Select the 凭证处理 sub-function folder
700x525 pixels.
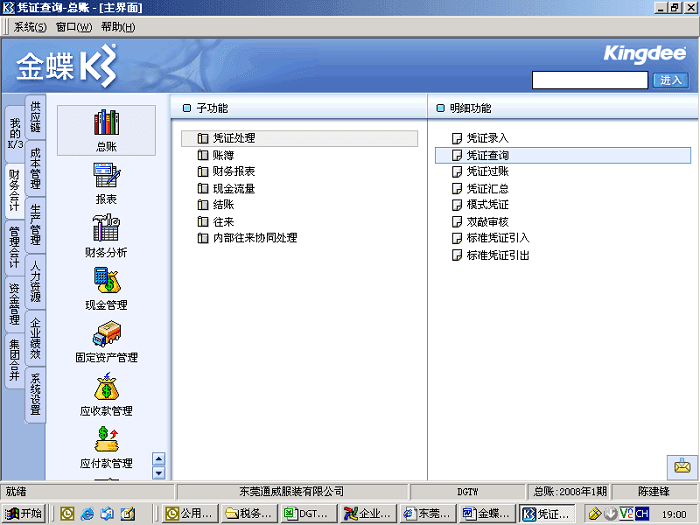coord(299,138)
